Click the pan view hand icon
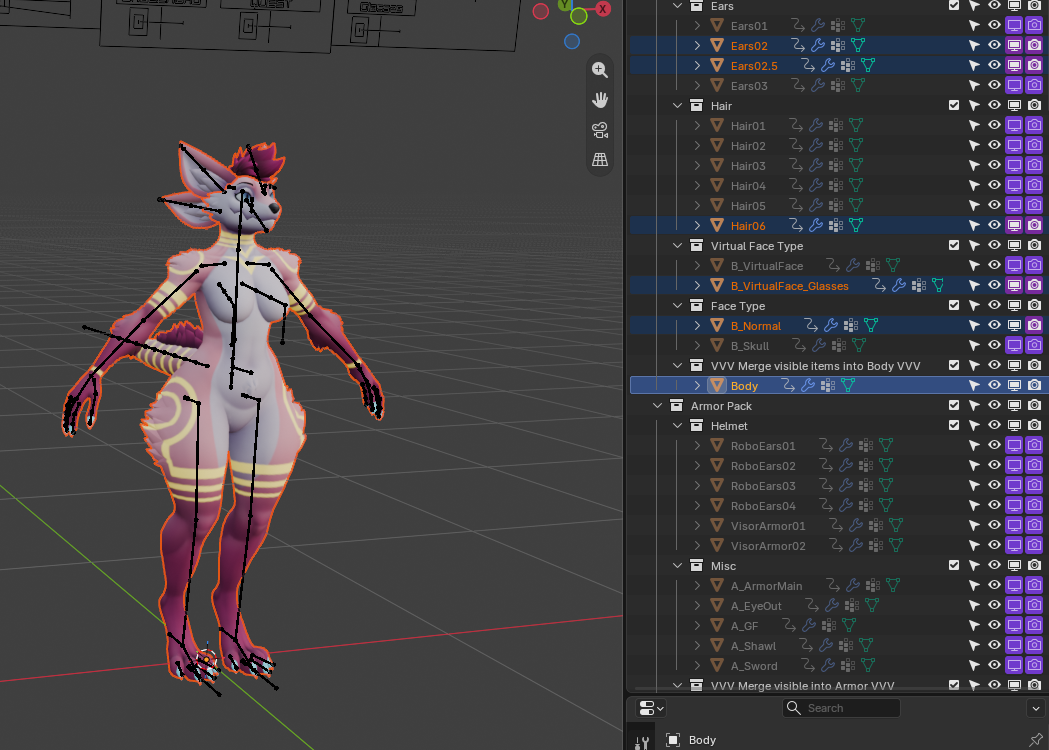Screen dimensions: 1049x750 point(599,100)
